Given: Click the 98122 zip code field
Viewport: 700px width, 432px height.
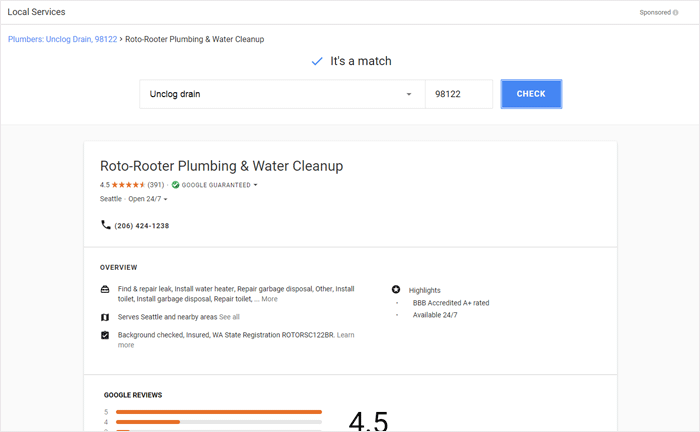Looking at the screenshot, I should coord(459,94).
